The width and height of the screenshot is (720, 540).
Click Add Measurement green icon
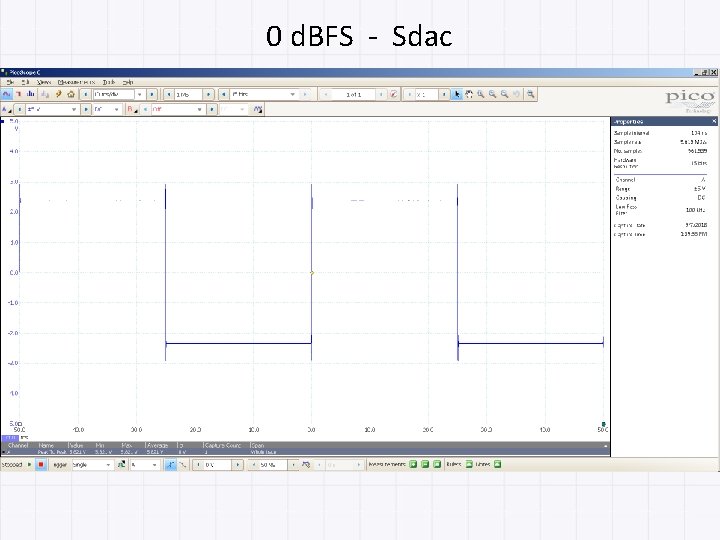coord(413,464)
